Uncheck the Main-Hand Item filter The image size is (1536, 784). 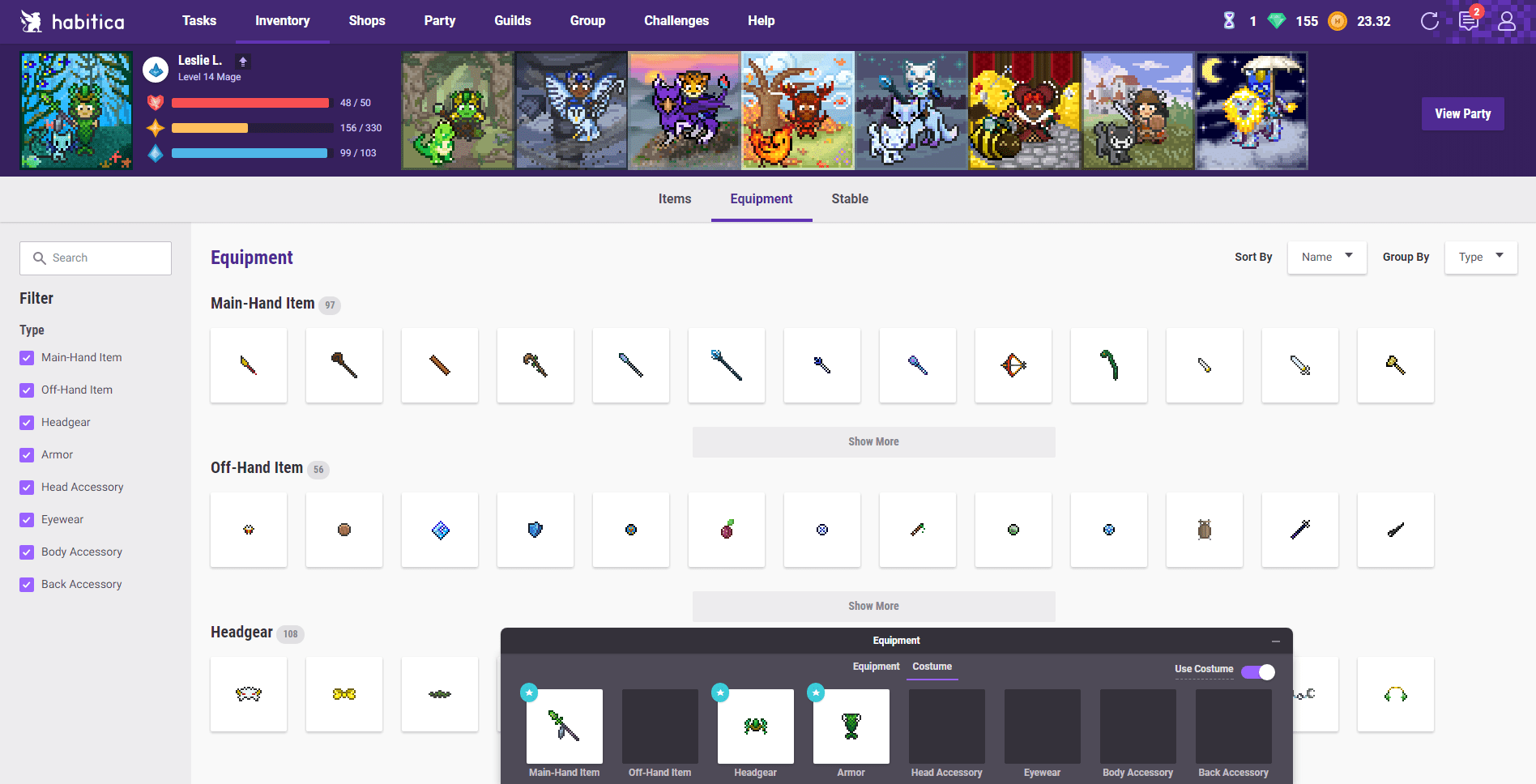click(27, 358)
